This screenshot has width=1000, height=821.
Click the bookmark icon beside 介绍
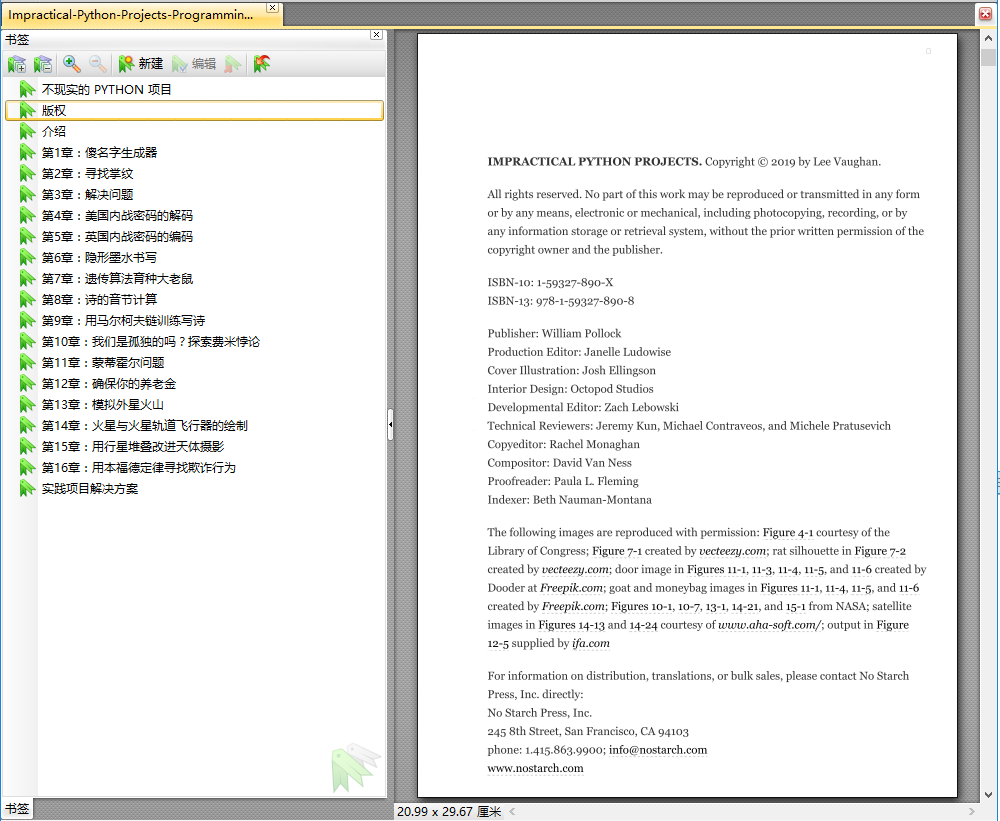(x=27, y=131)
